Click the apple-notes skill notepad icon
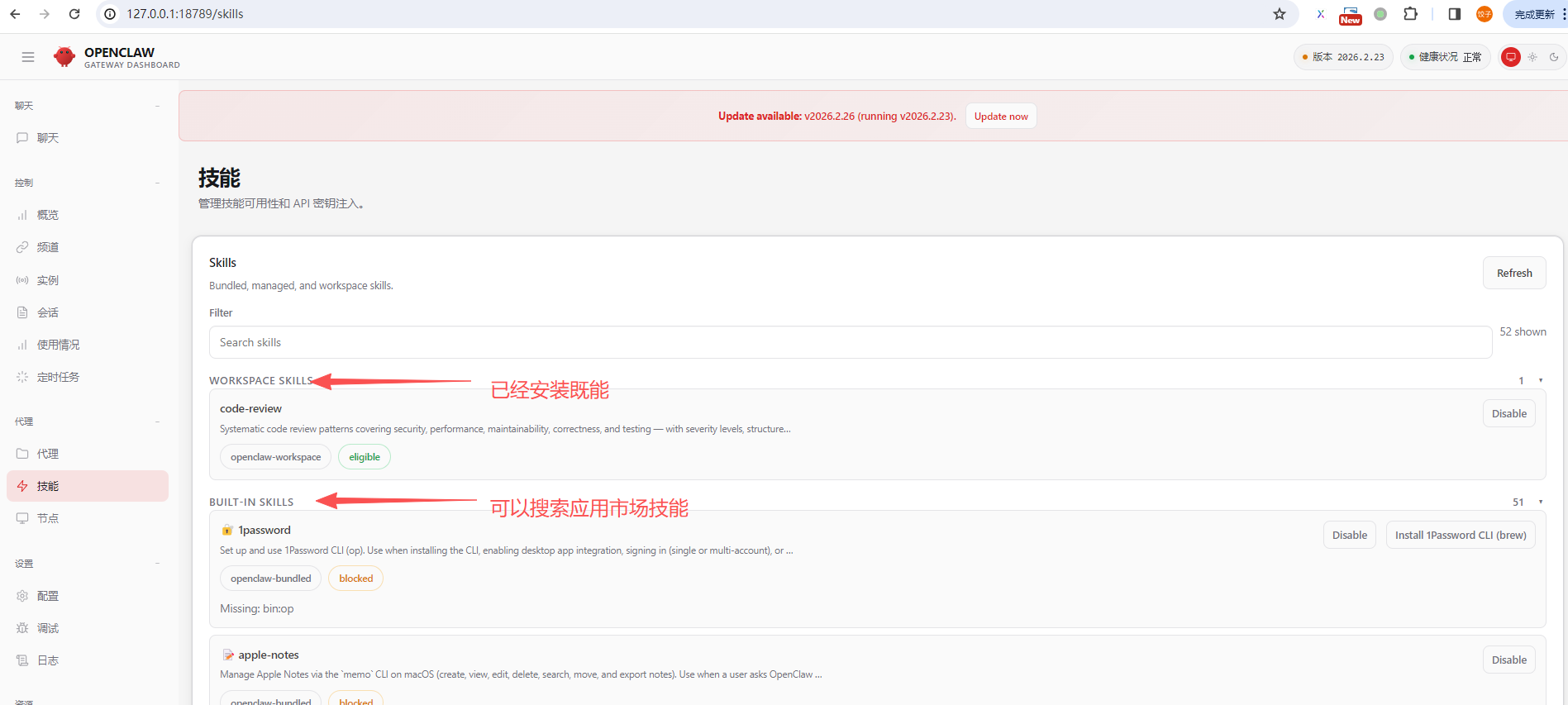This screenshot has height=705, width=1568. [x=228, y=655]
